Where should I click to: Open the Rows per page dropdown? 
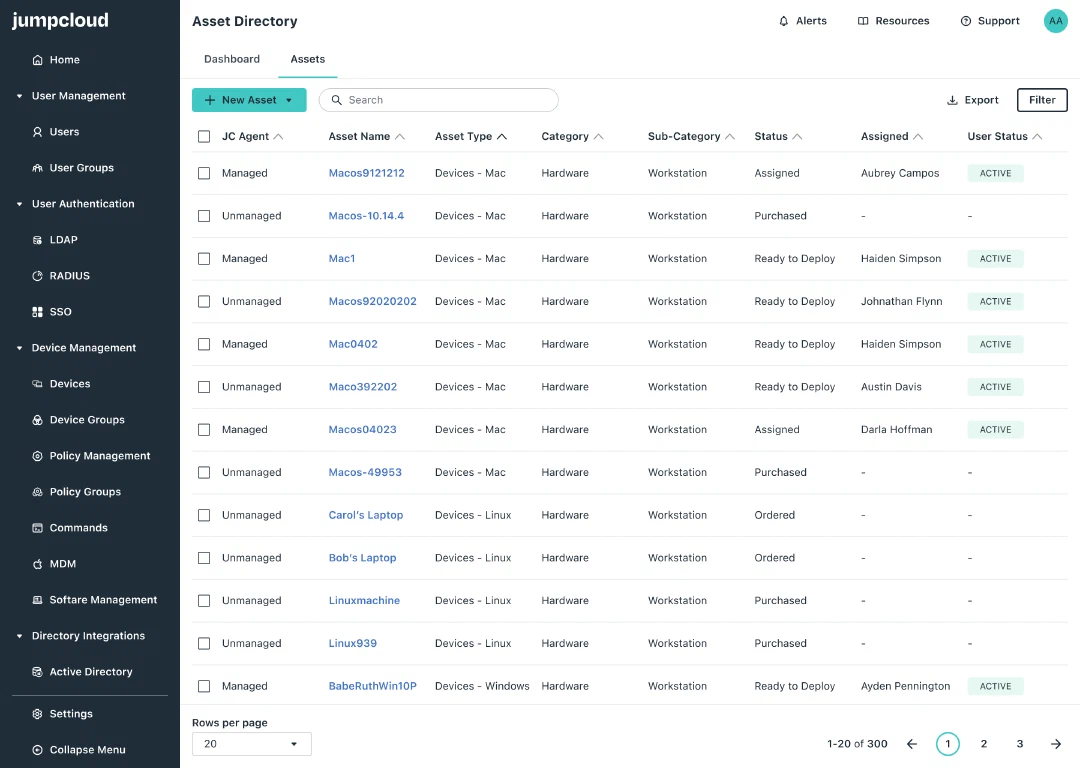(x=251, y=744)
